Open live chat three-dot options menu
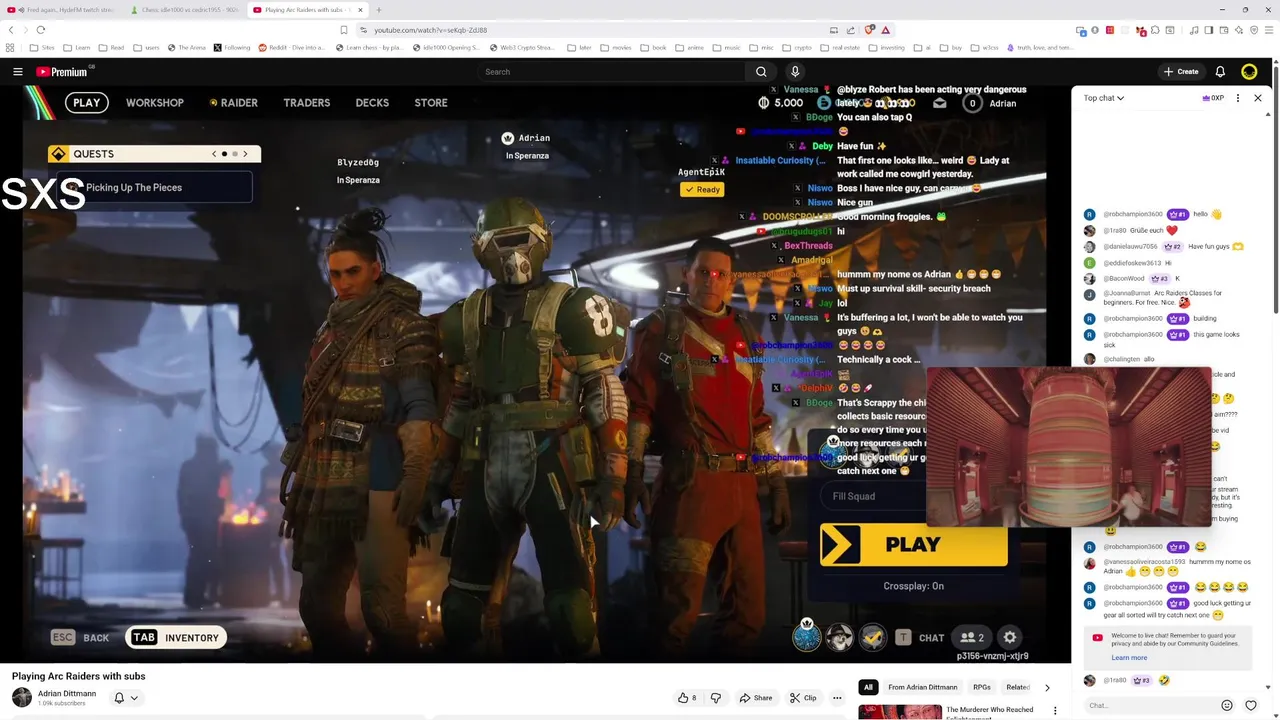The height and width of the screenshot is (720, 1280). coord(1238,98)
